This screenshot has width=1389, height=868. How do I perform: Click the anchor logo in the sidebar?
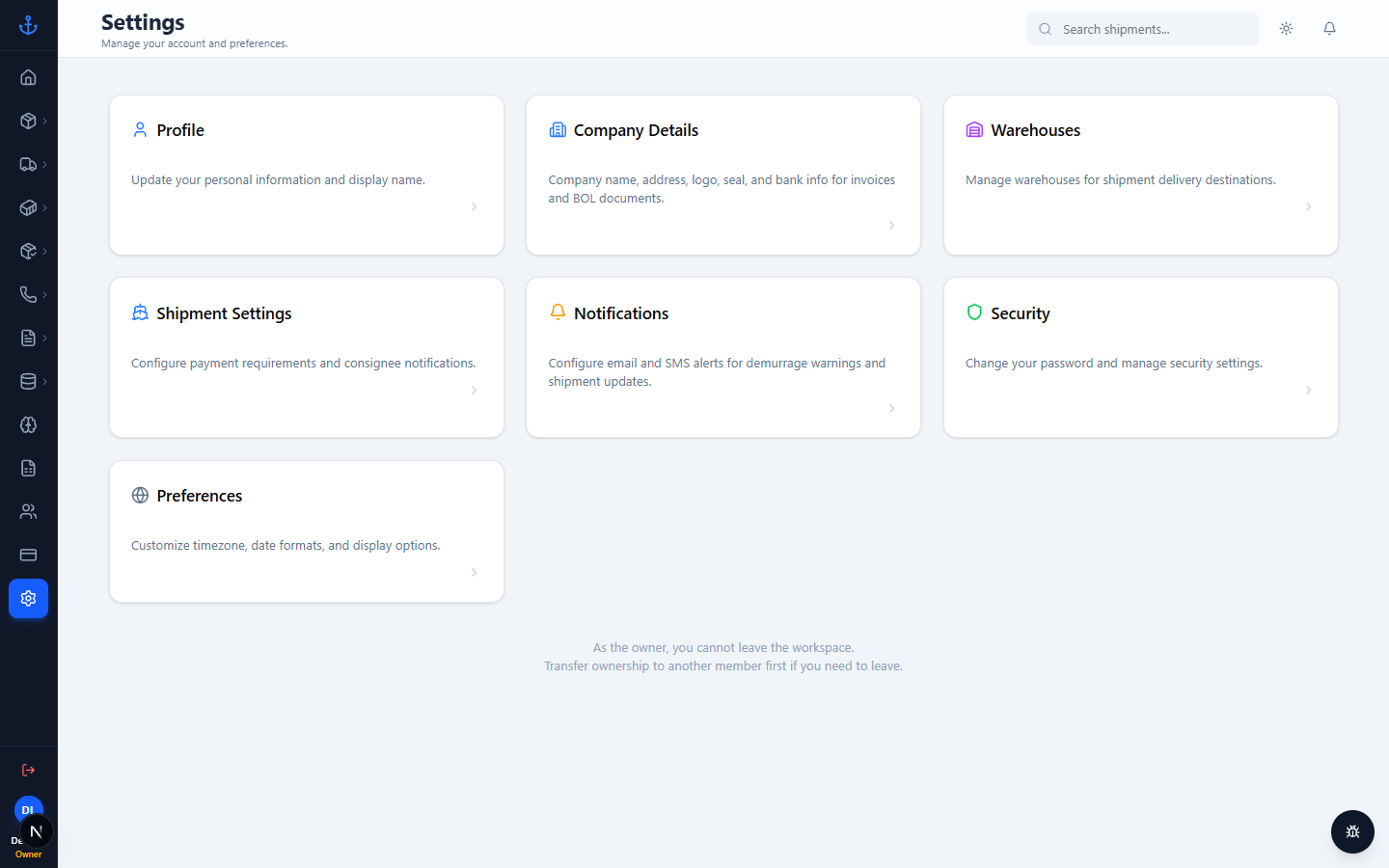28,25
